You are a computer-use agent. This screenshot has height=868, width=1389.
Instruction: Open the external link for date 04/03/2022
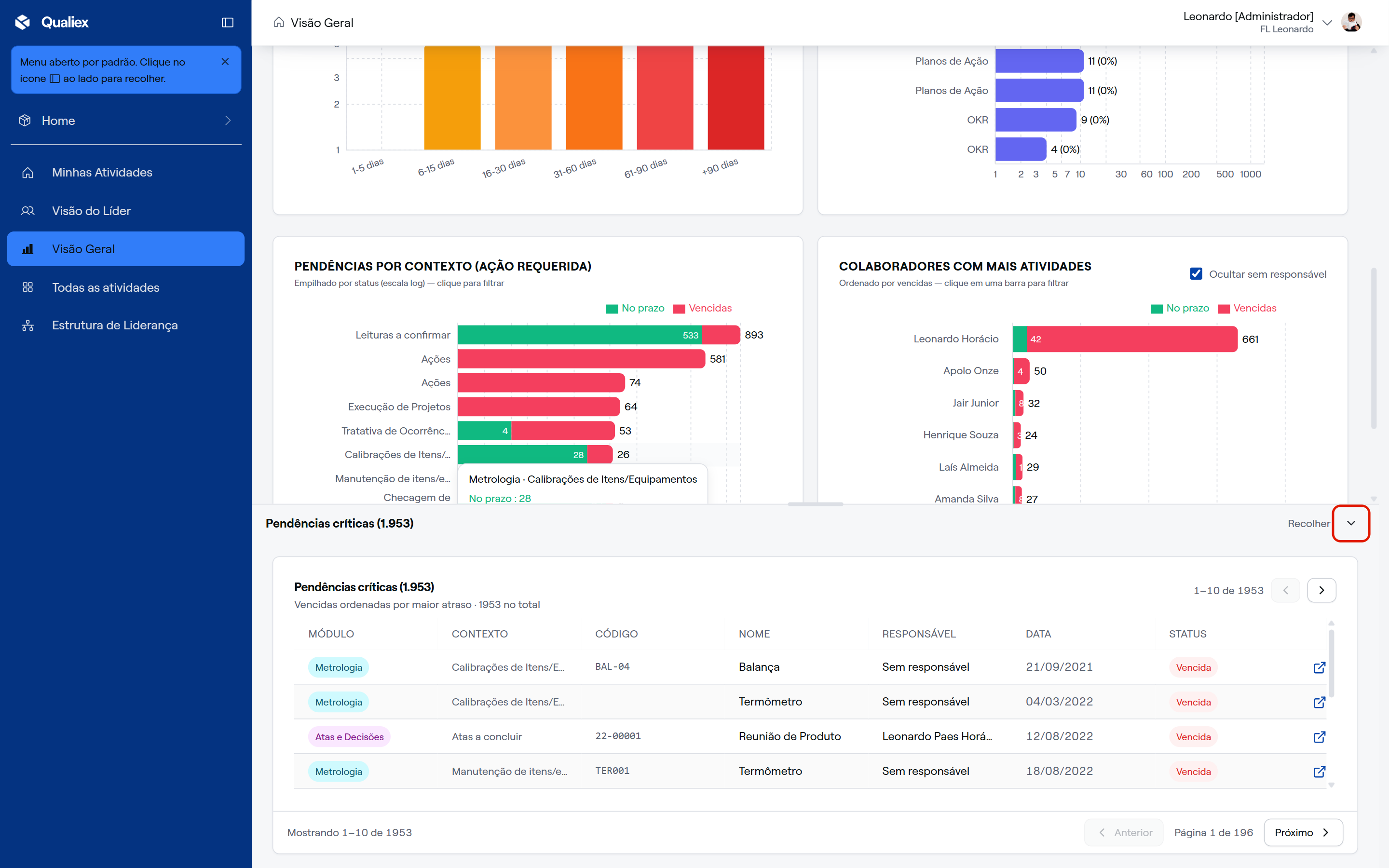(1320, 702)
